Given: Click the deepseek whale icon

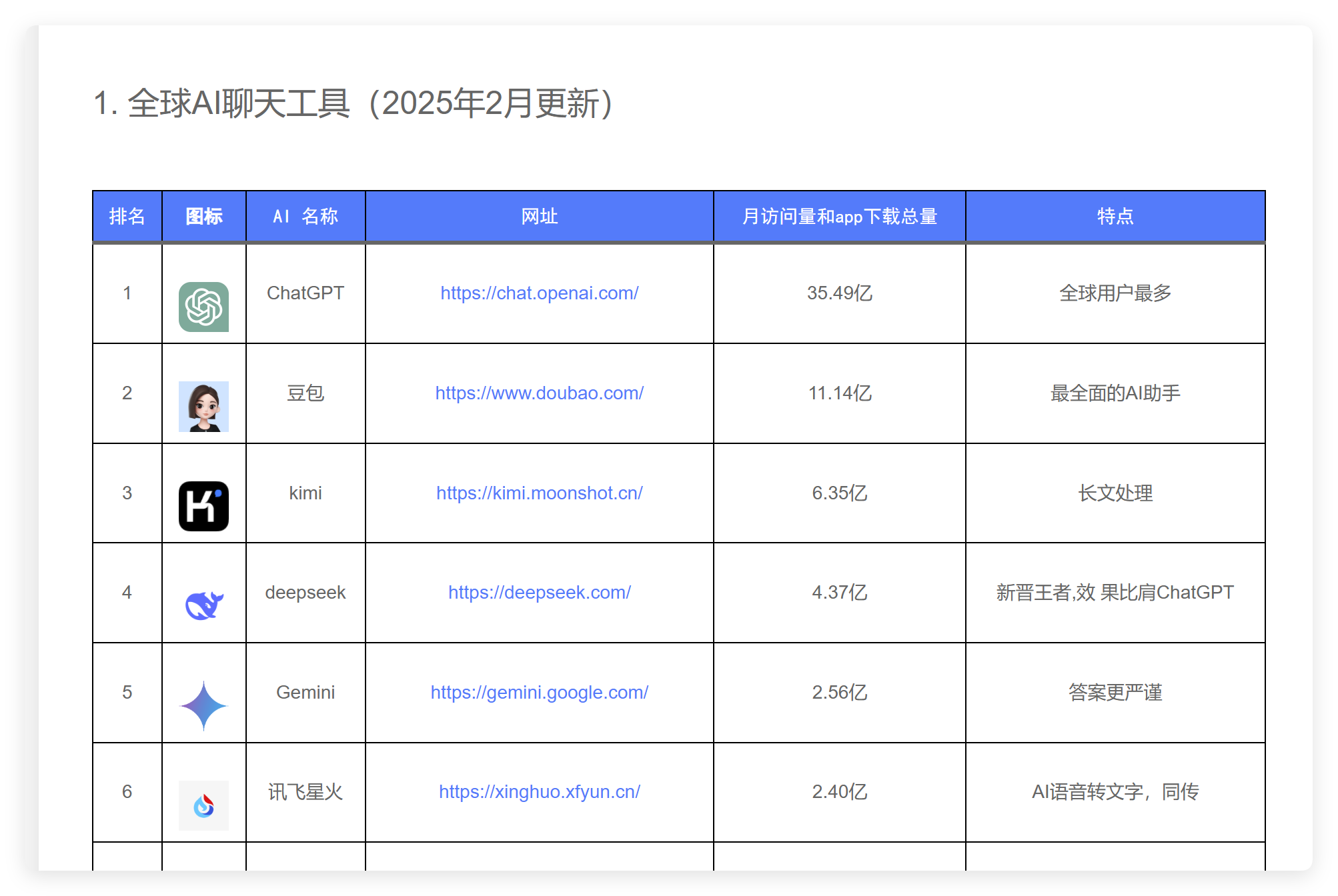Looking at the screenshot, I should point(203,605).
